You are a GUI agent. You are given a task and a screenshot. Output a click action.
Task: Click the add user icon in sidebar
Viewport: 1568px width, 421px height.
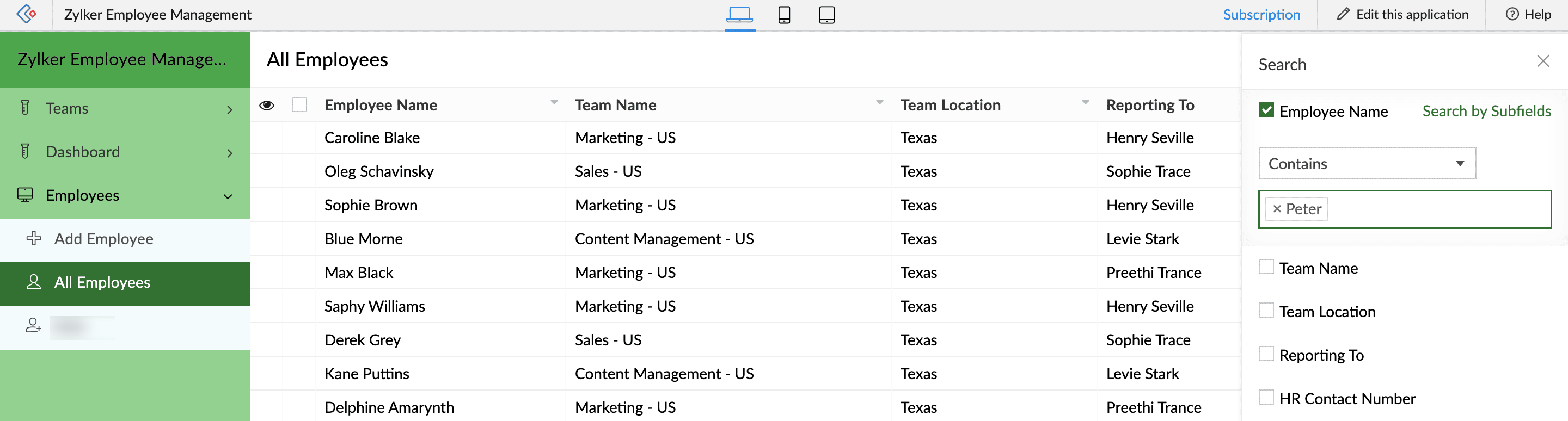pos(33,326)
